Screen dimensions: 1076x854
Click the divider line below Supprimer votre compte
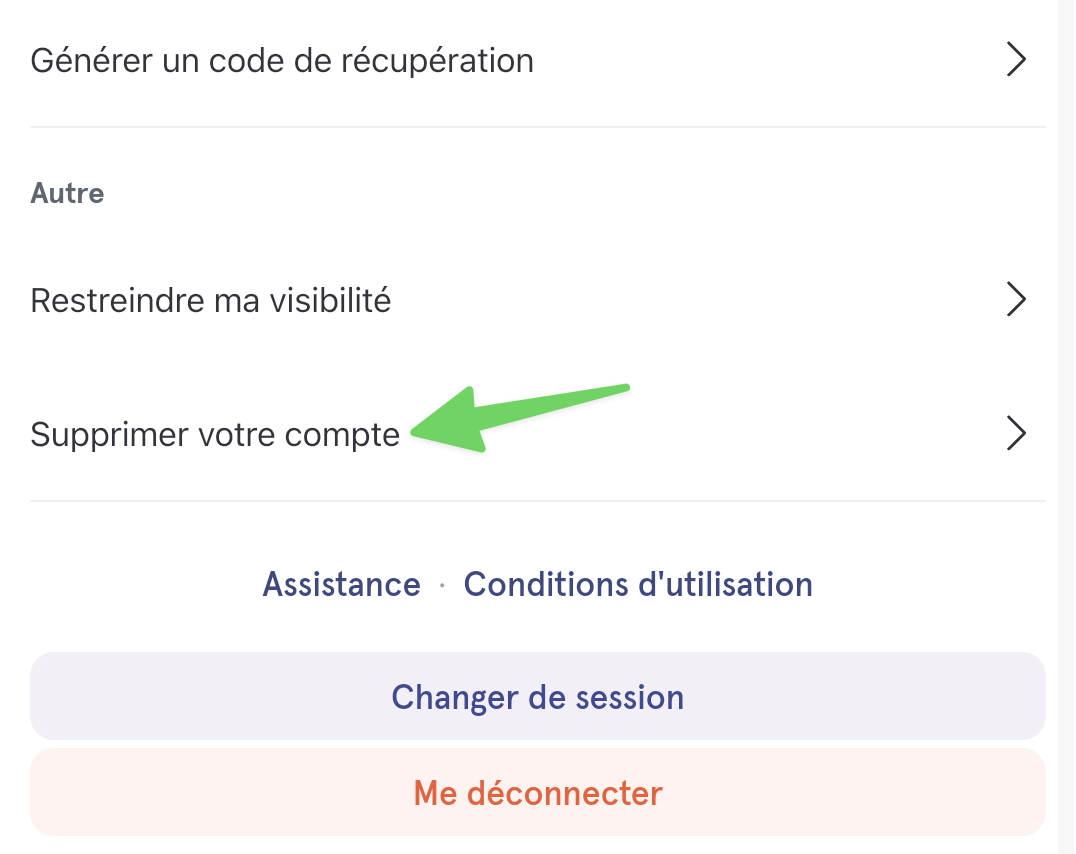click(537, 500)
